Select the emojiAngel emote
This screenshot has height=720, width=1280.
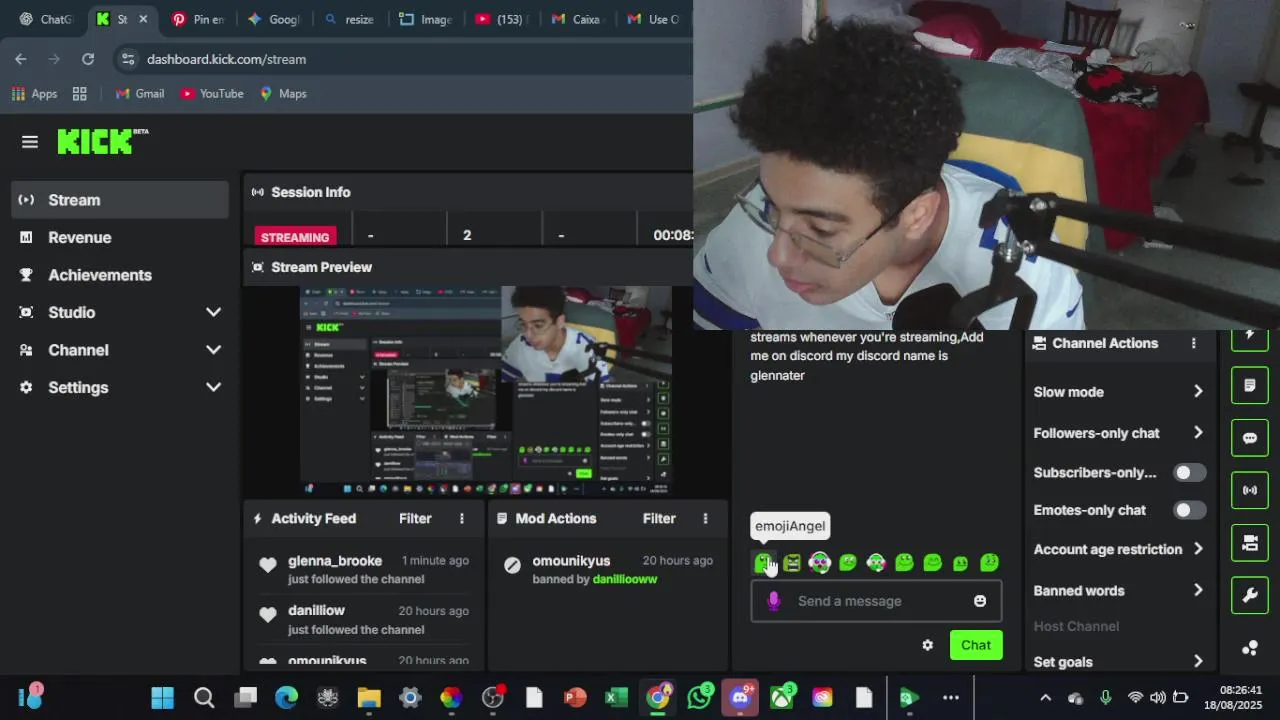[763, 563]
